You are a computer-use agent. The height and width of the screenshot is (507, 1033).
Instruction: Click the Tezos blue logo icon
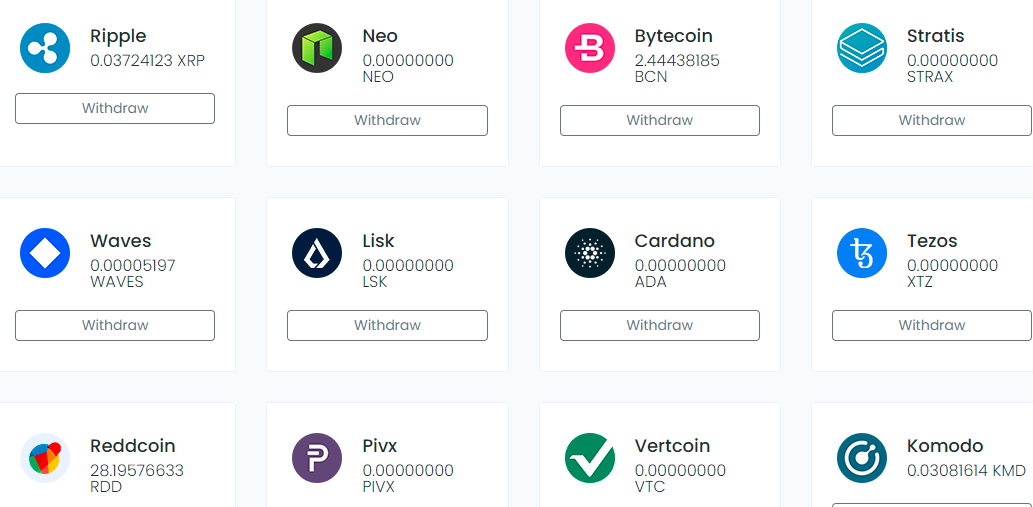(862, 253)
